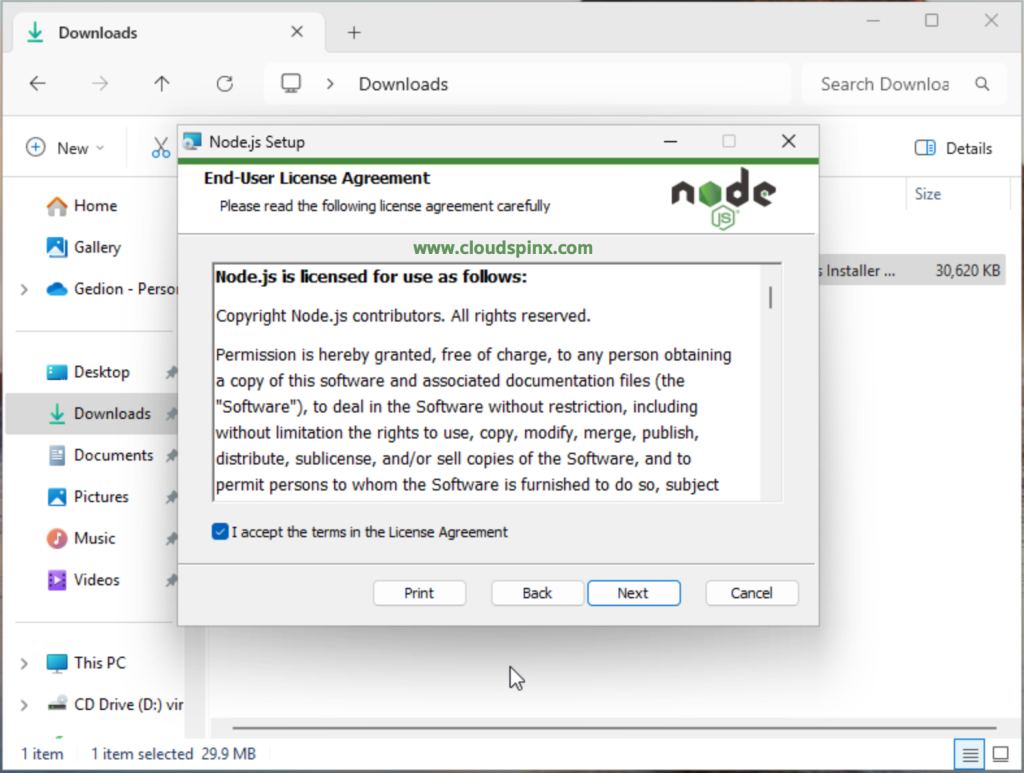
Task: Click the back navigation arrow
Action: point(38,84)
